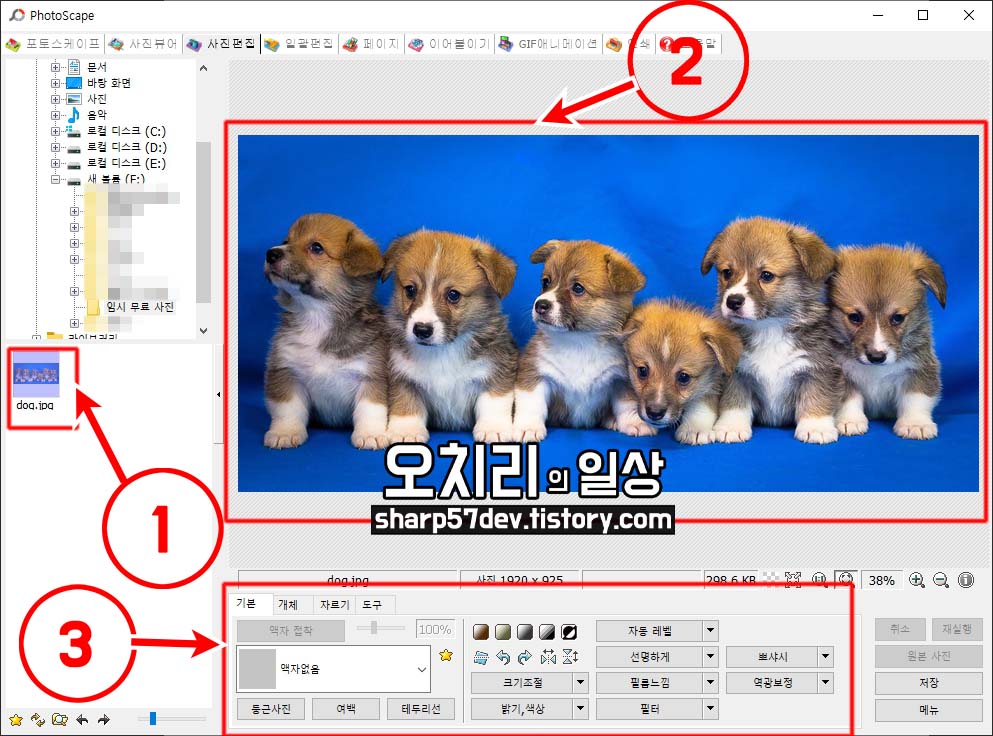Go to the next folder with the right arrow

click(x=104, y=720)
